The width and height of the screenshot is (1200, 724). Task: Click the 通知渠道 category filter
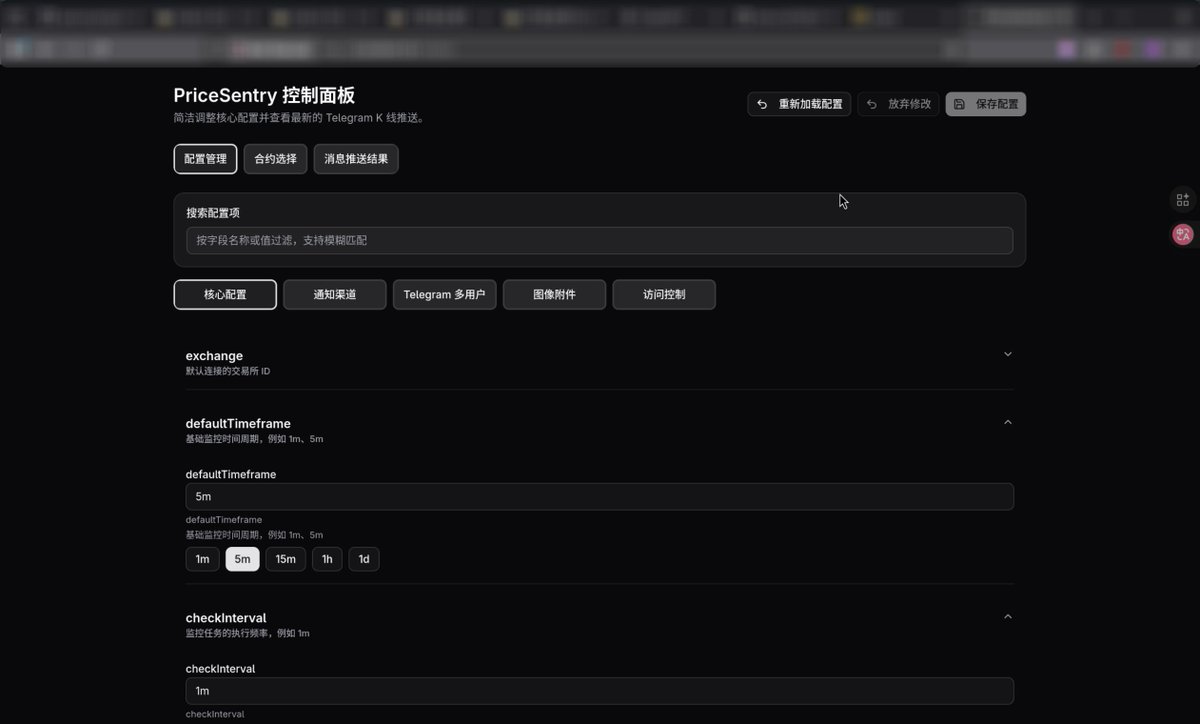coord(334,294)
